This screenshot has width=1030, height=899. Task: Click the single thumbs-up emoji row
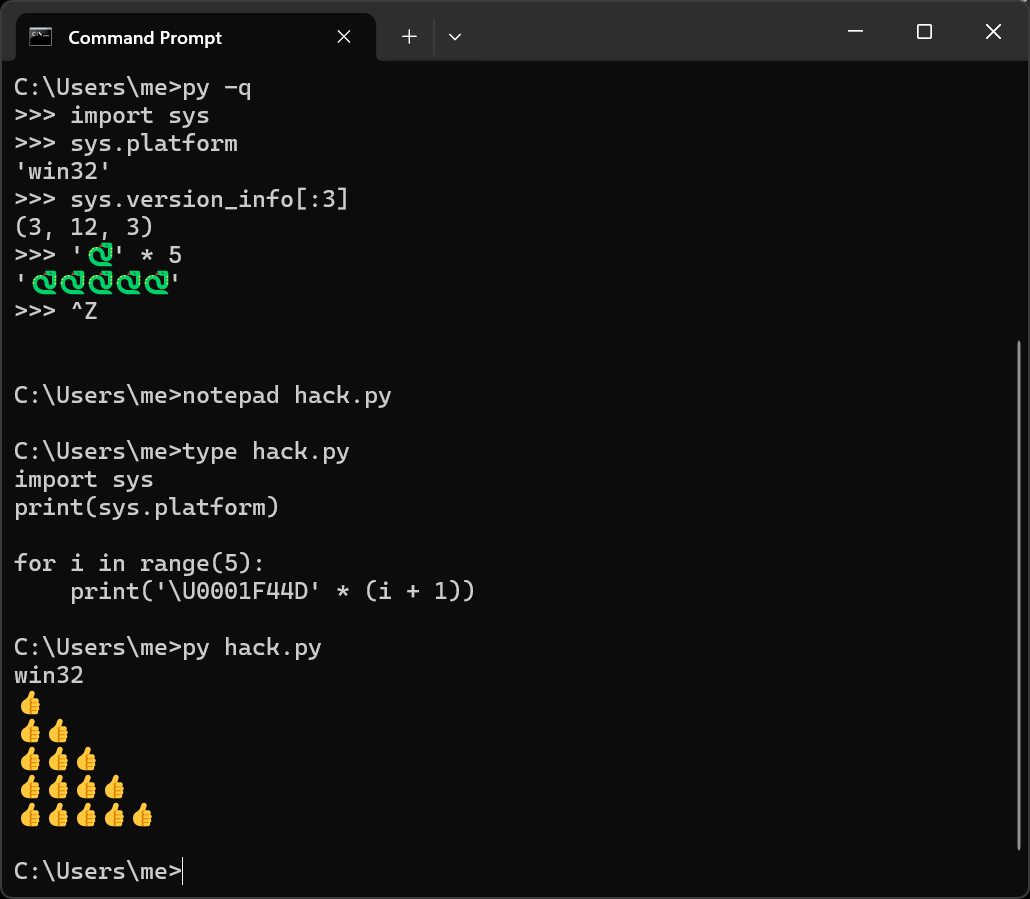click(x=29, y=704)
